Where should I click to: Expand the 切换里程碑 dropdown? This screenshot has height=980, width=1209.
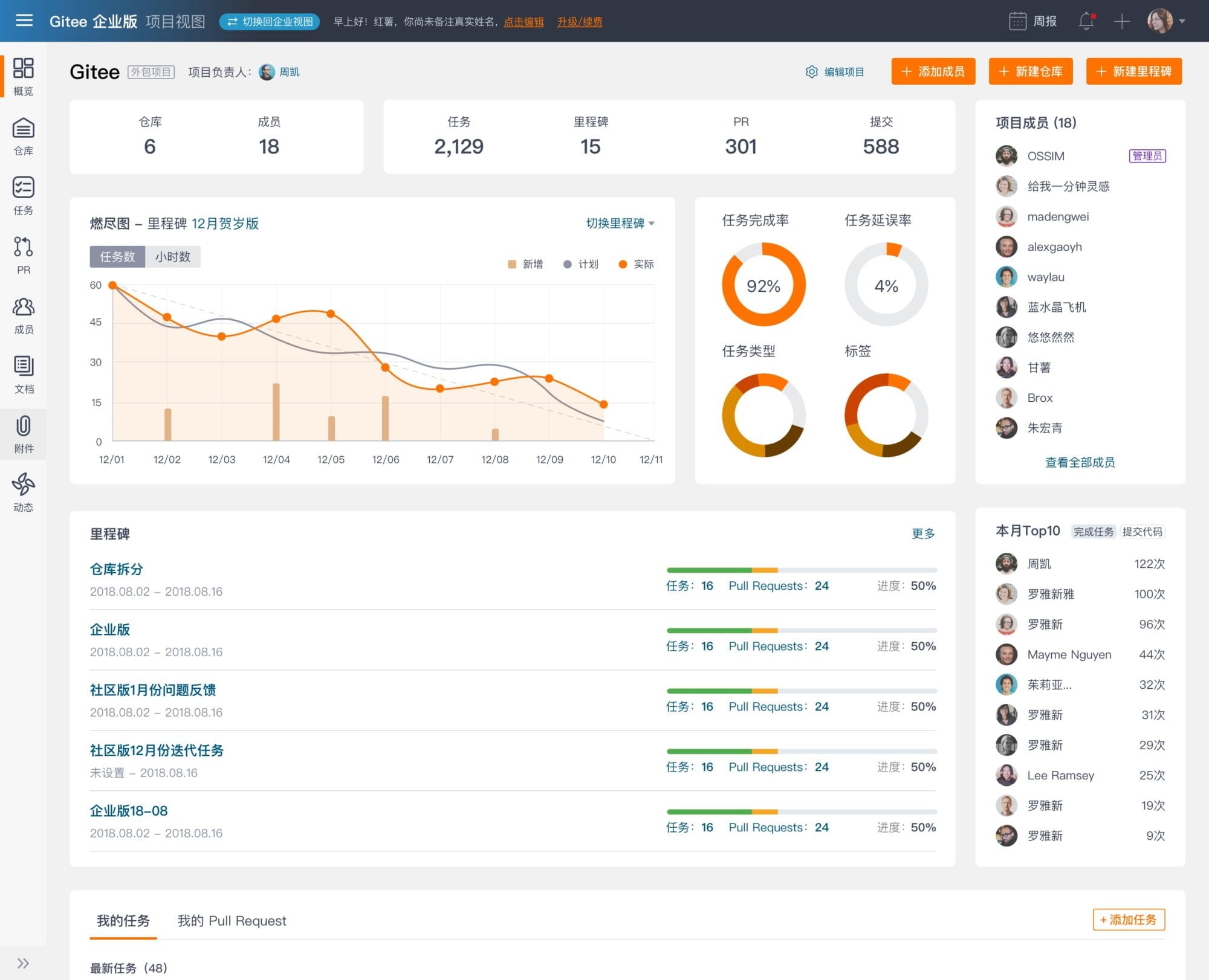click(620, 224)
